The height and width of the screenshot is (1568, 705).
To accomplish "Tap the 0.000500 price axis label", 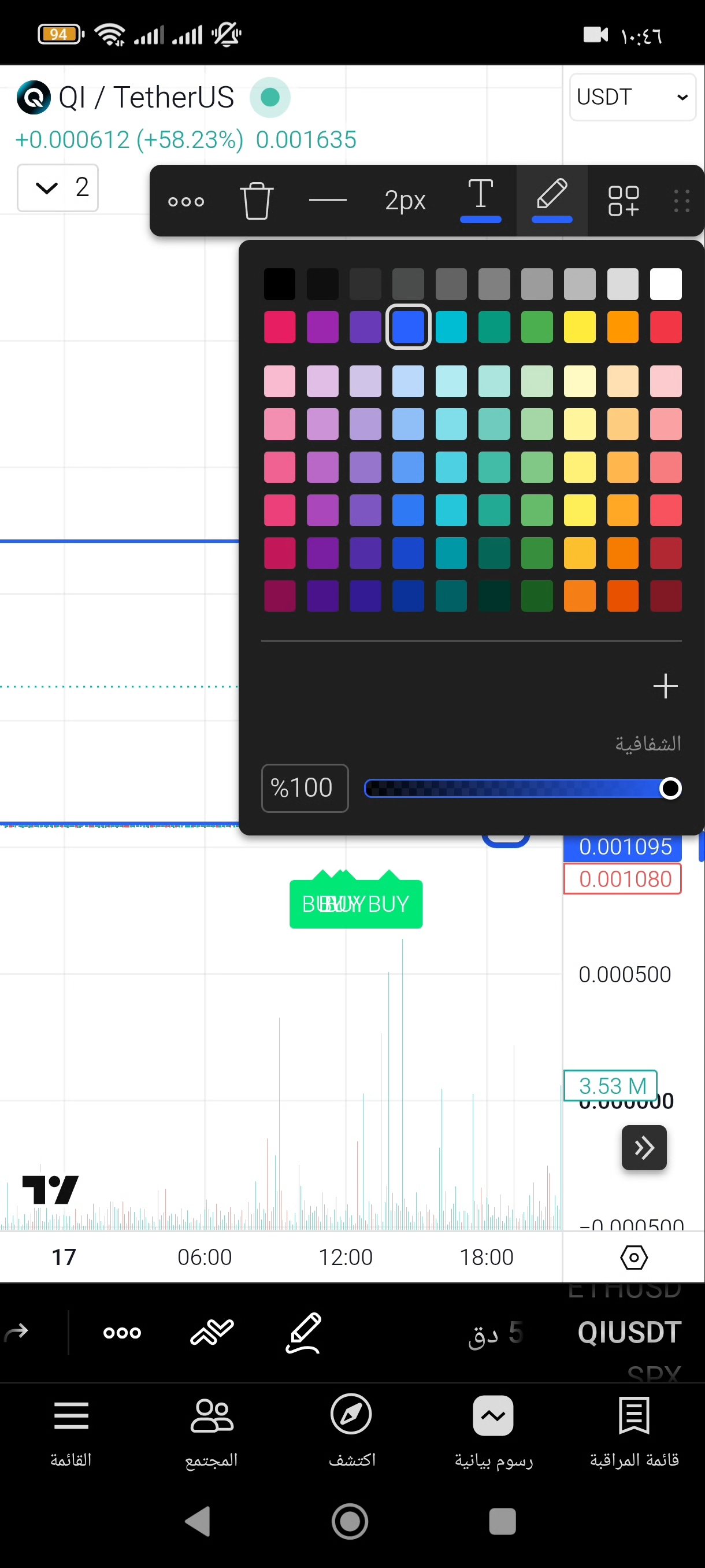I will tap(625, 974).
